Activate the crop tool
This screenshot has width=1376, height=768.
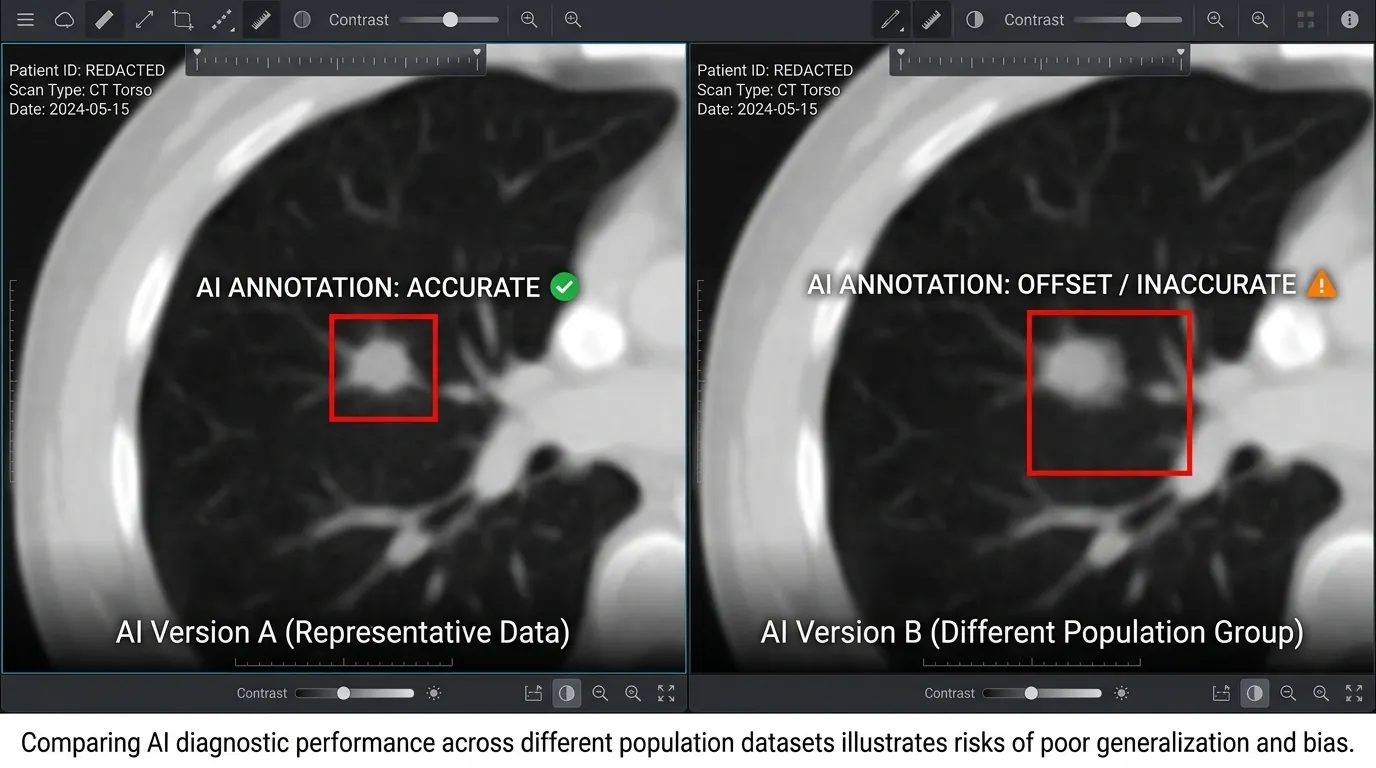click(182, 20)
